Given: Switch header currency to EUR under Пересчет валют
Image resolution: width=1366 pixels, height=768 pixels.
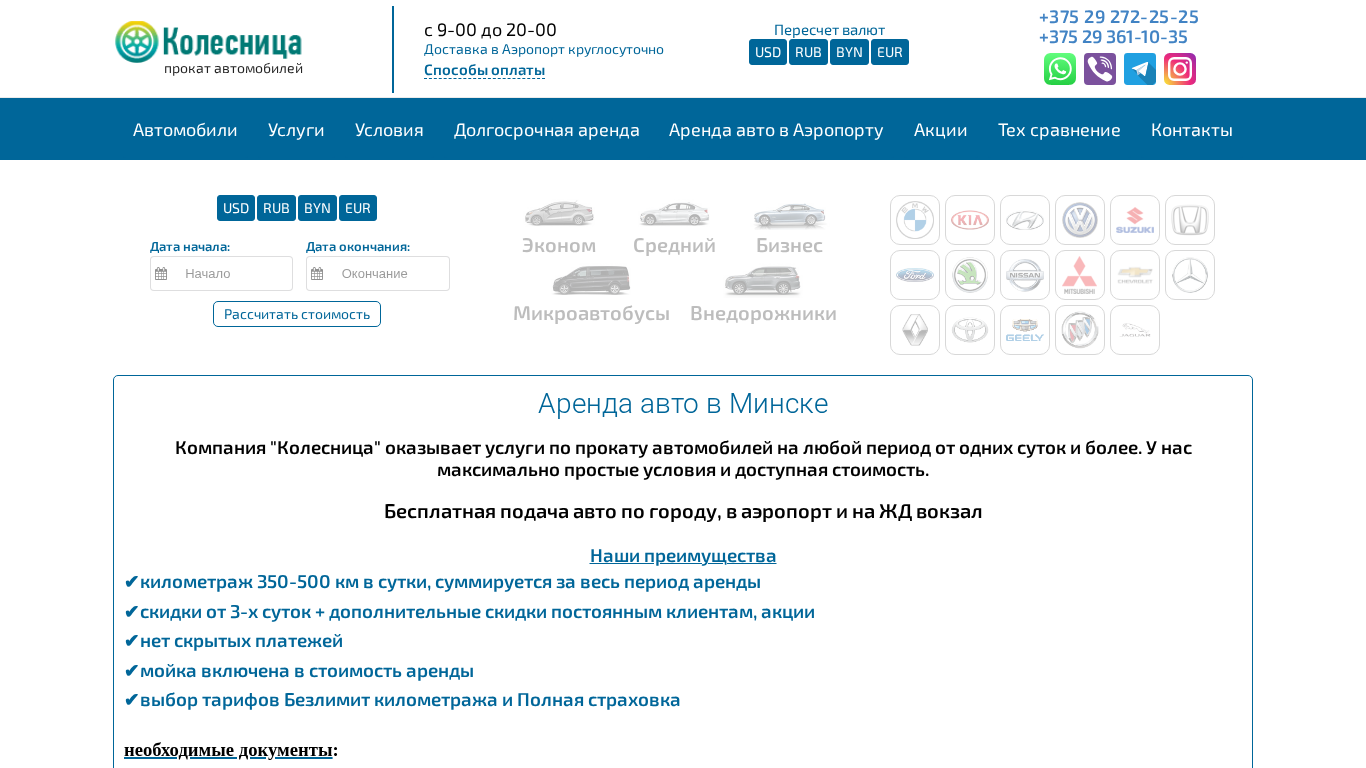Looking at the screenshot, I should (x=890, y=52).
